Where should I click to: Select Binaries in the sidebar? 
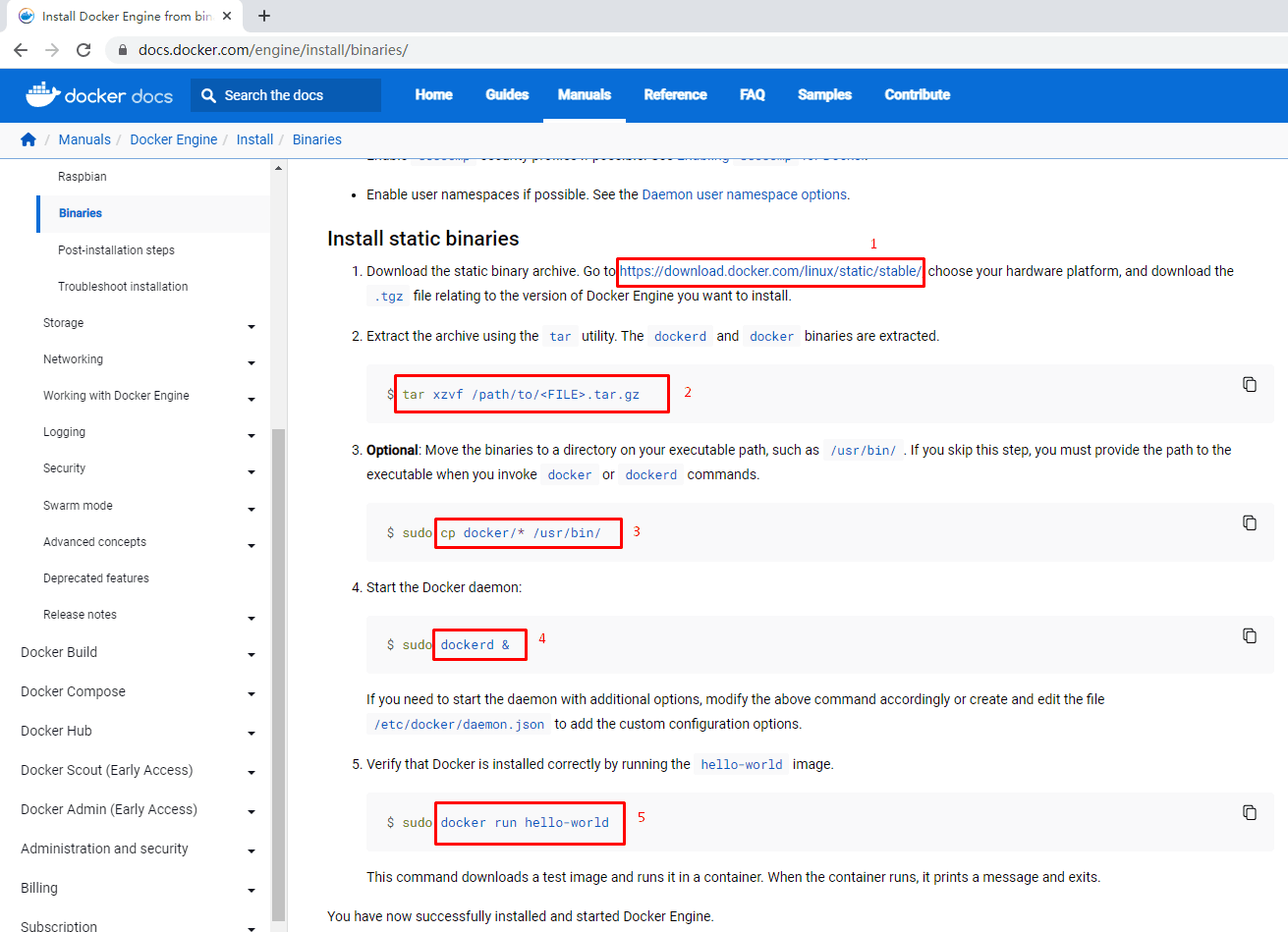coord(81,213)
